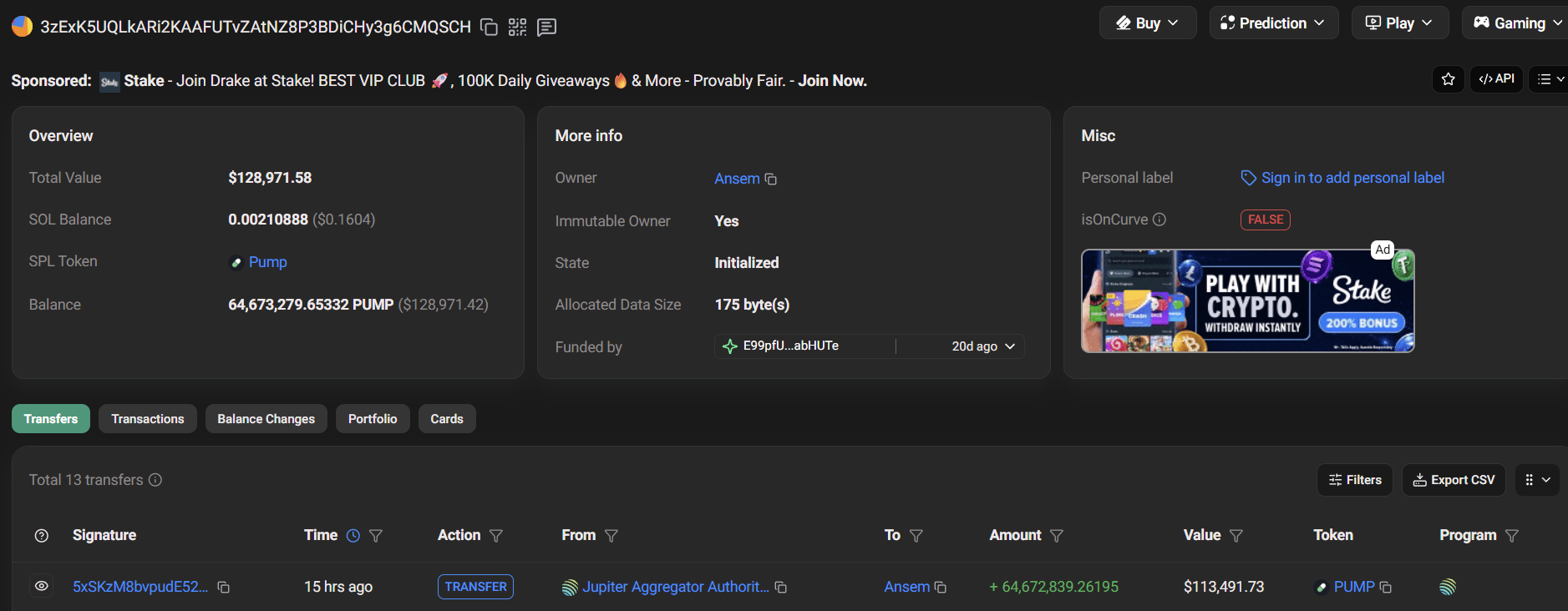The image size is (1568, 611).
Task: Open the Buy dropdown menu
Action: [1148, 23]
